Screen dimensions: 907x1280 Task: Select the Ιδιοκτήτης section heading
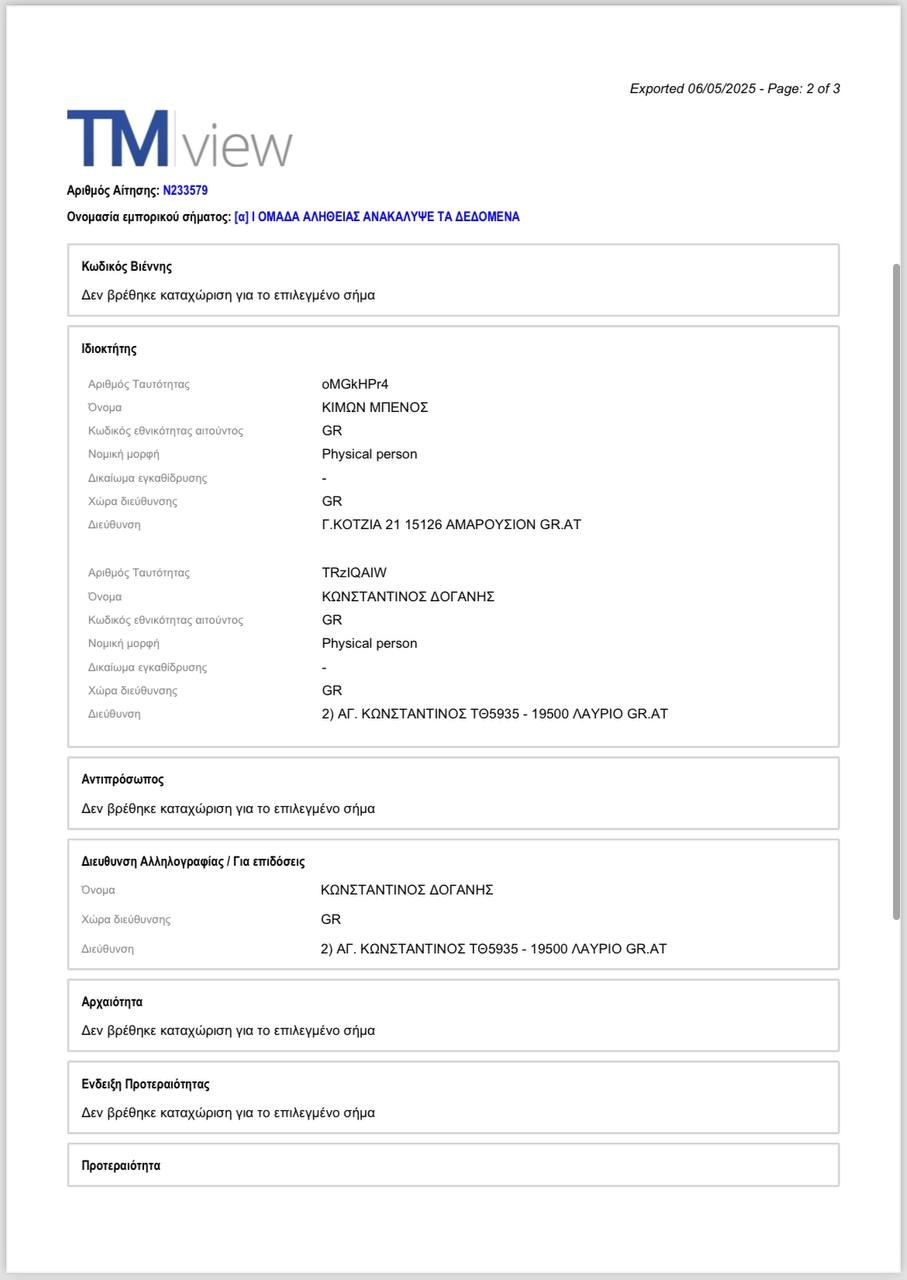[109, 349]
